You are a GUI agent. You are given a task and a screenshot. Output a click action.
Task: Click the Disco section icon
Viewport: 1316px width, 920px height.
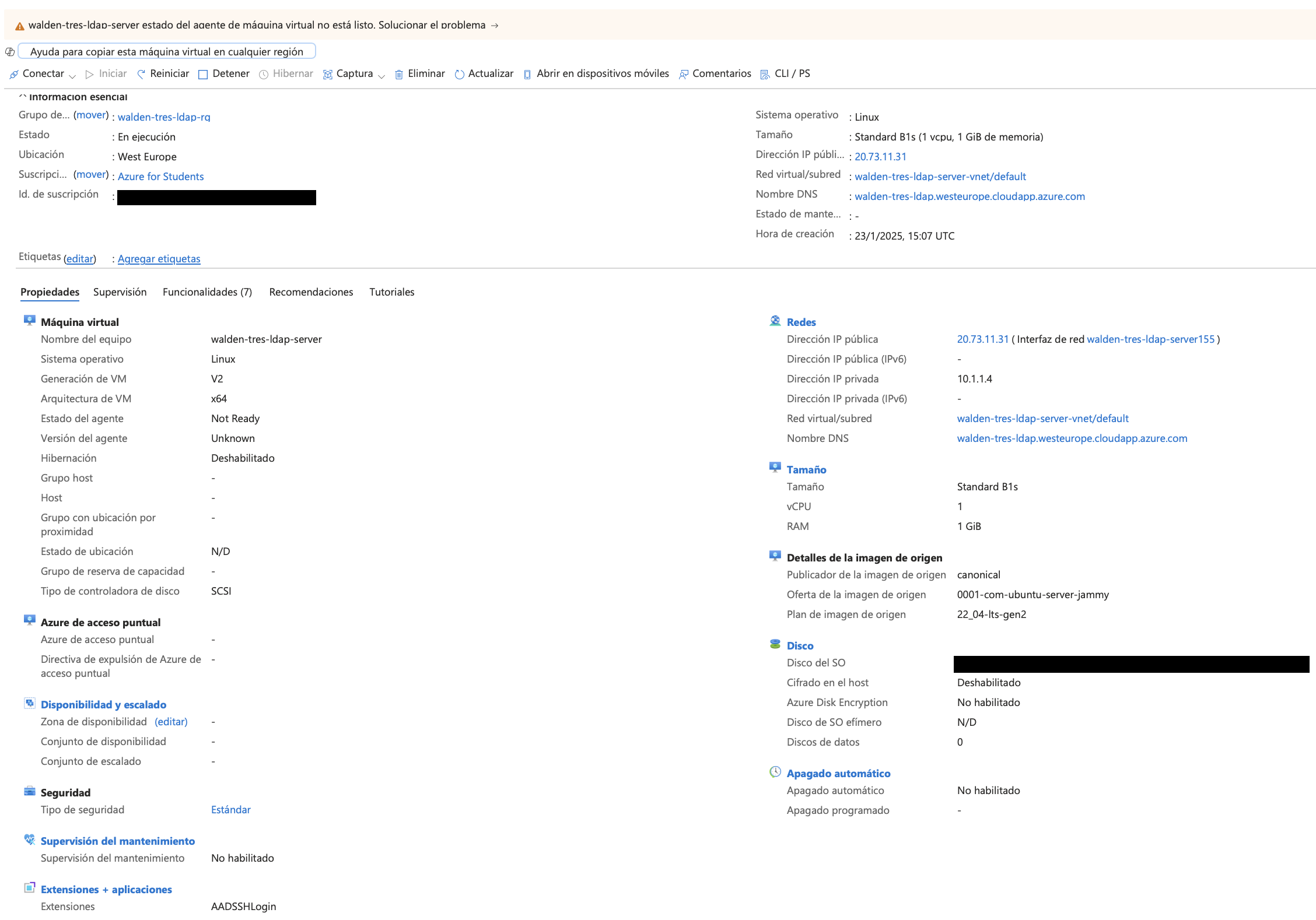coord(775,644)
